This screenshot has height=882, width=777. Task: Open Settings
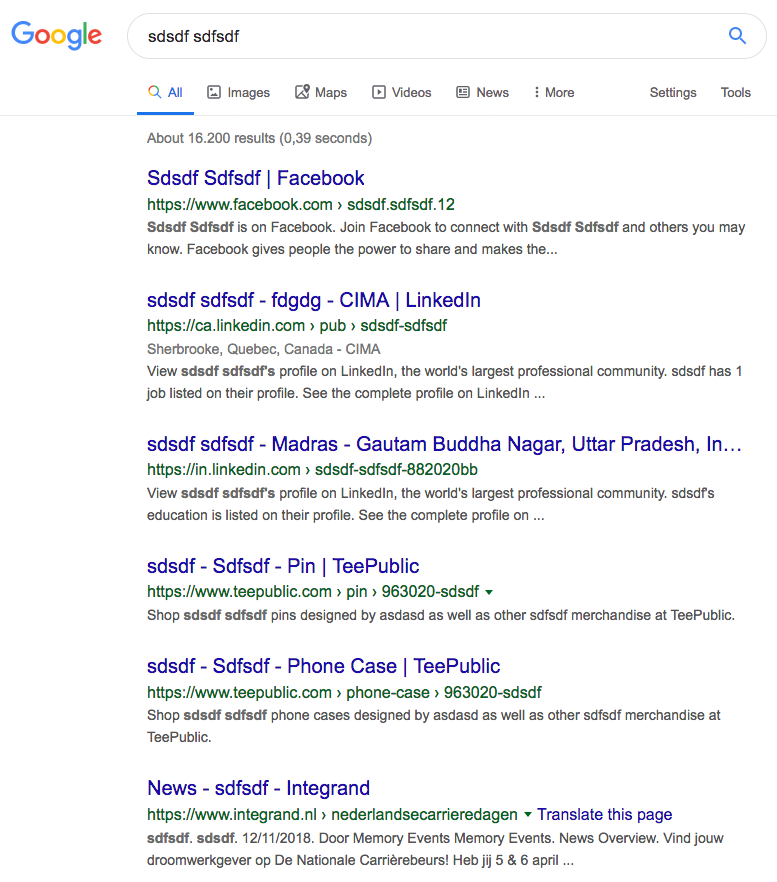[673, 92]
